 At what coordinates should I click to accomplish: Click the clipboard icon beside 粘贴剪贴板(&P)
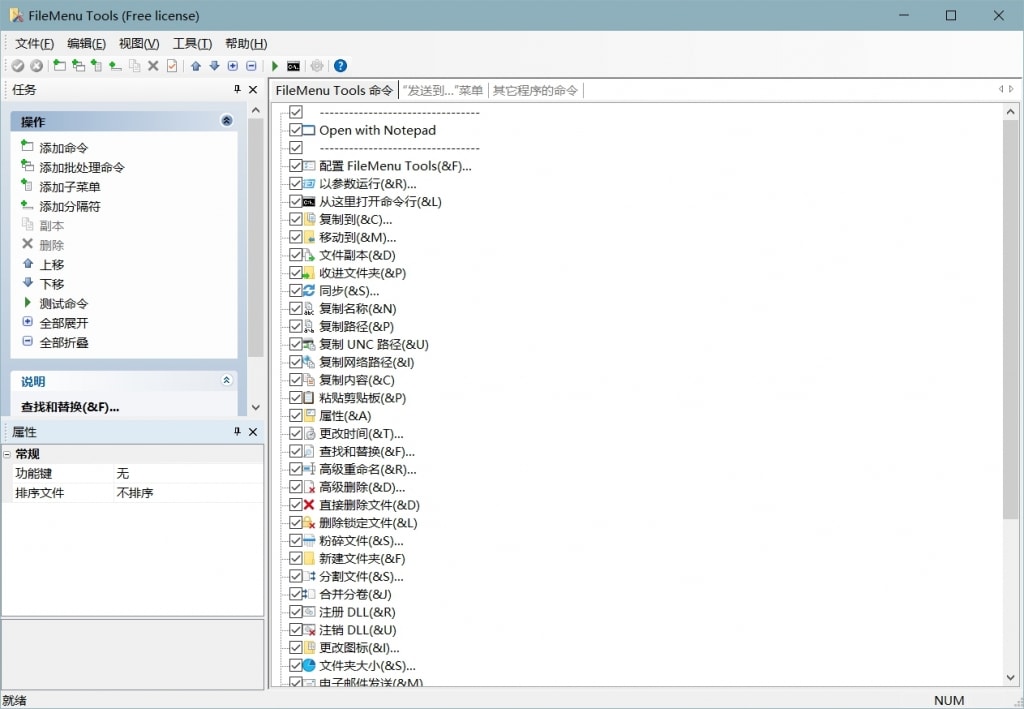[x=309, y=398]
